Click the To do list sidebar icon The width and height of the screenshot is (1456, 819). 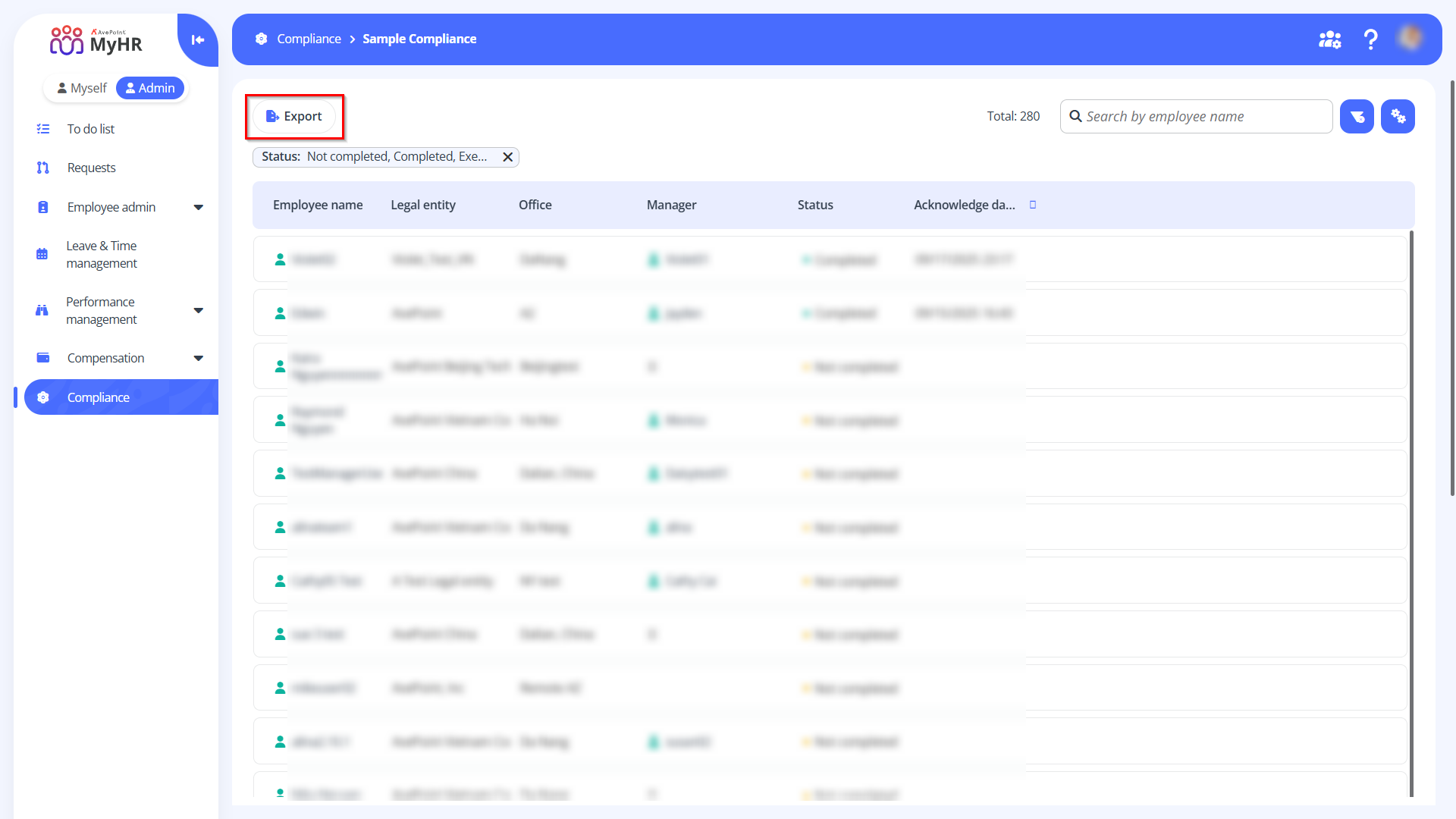click(x=43, y=129)
